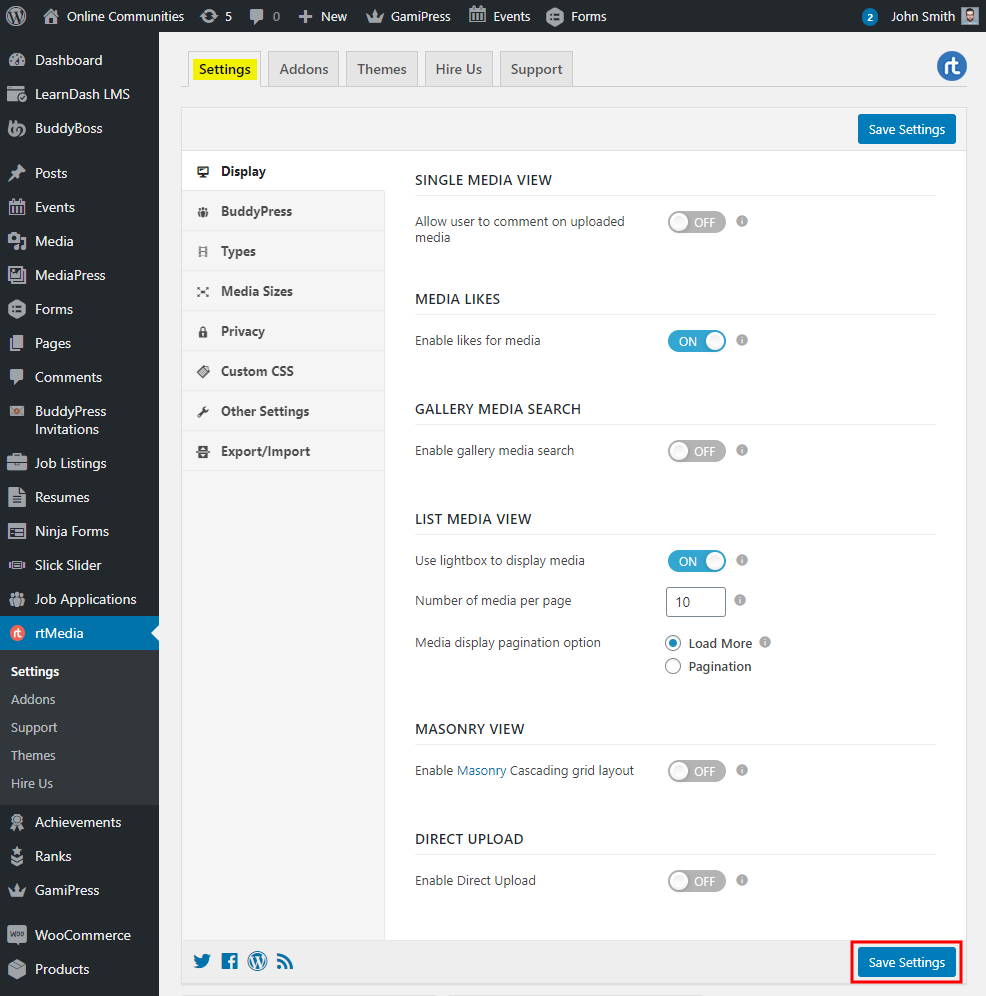Open the Themes tab
The image size is (986, 996).
[381, 68]
